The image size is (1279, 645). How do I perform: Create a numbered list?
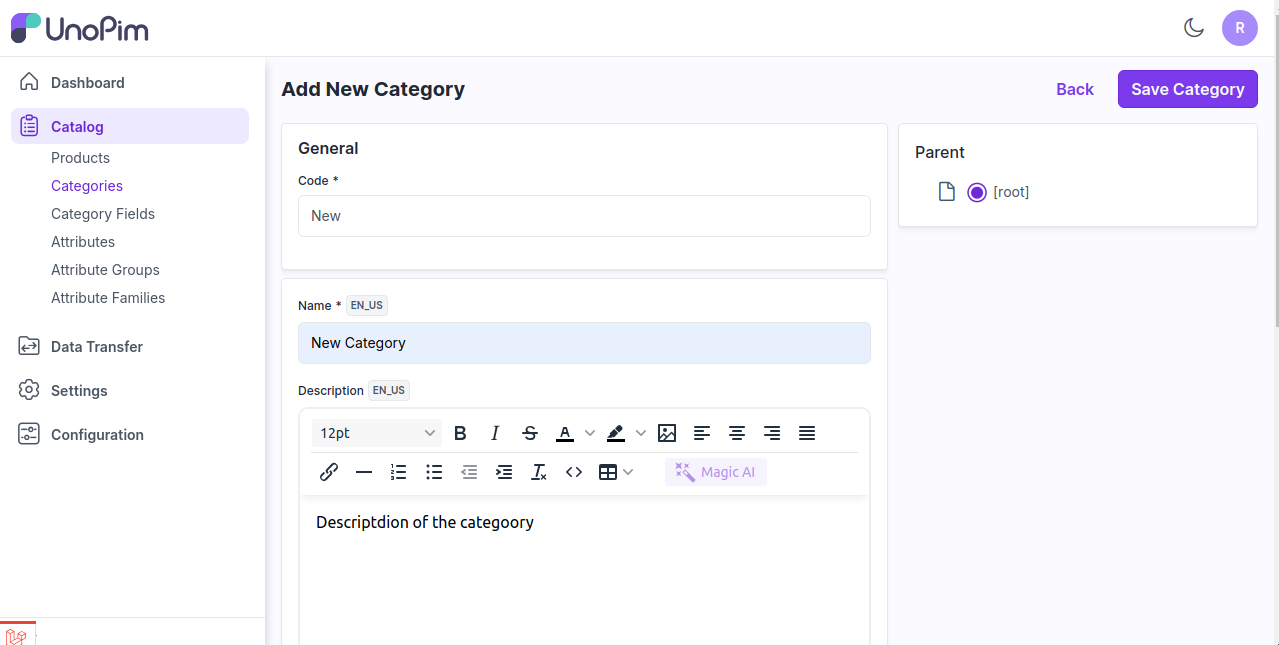pos(399,472)
